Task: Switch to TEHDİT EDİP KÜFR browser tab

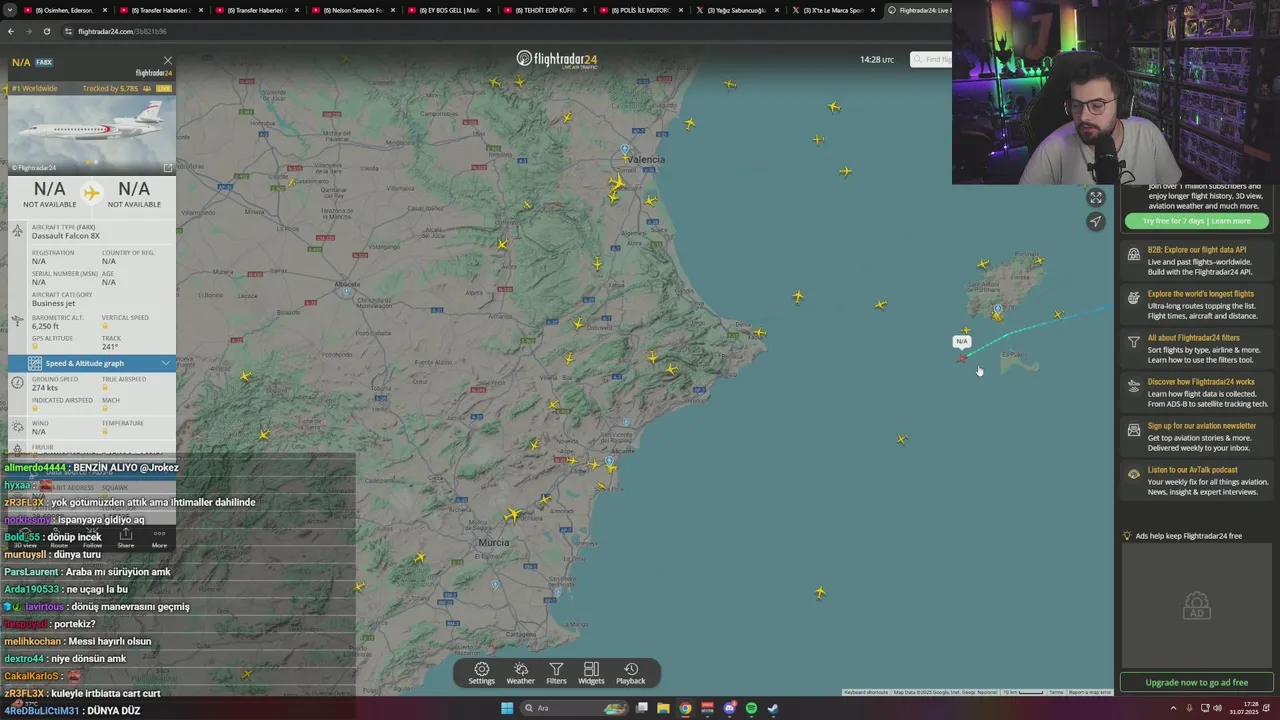Action: click(x=543, y=10)
